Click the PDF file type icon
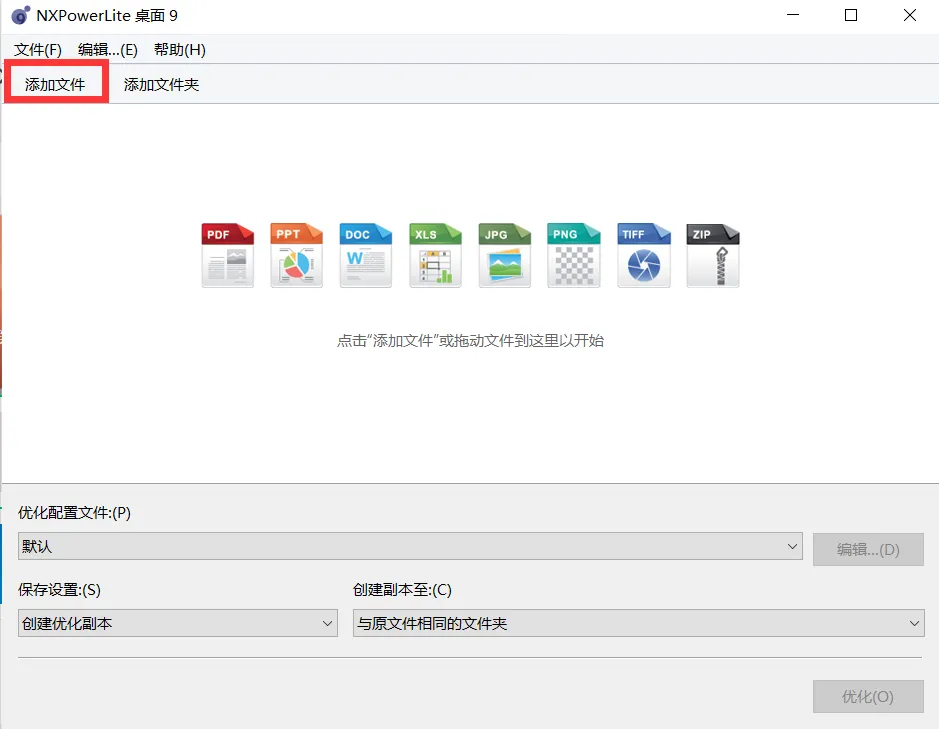This screenshot has width=939, height=729. (228, 255)
